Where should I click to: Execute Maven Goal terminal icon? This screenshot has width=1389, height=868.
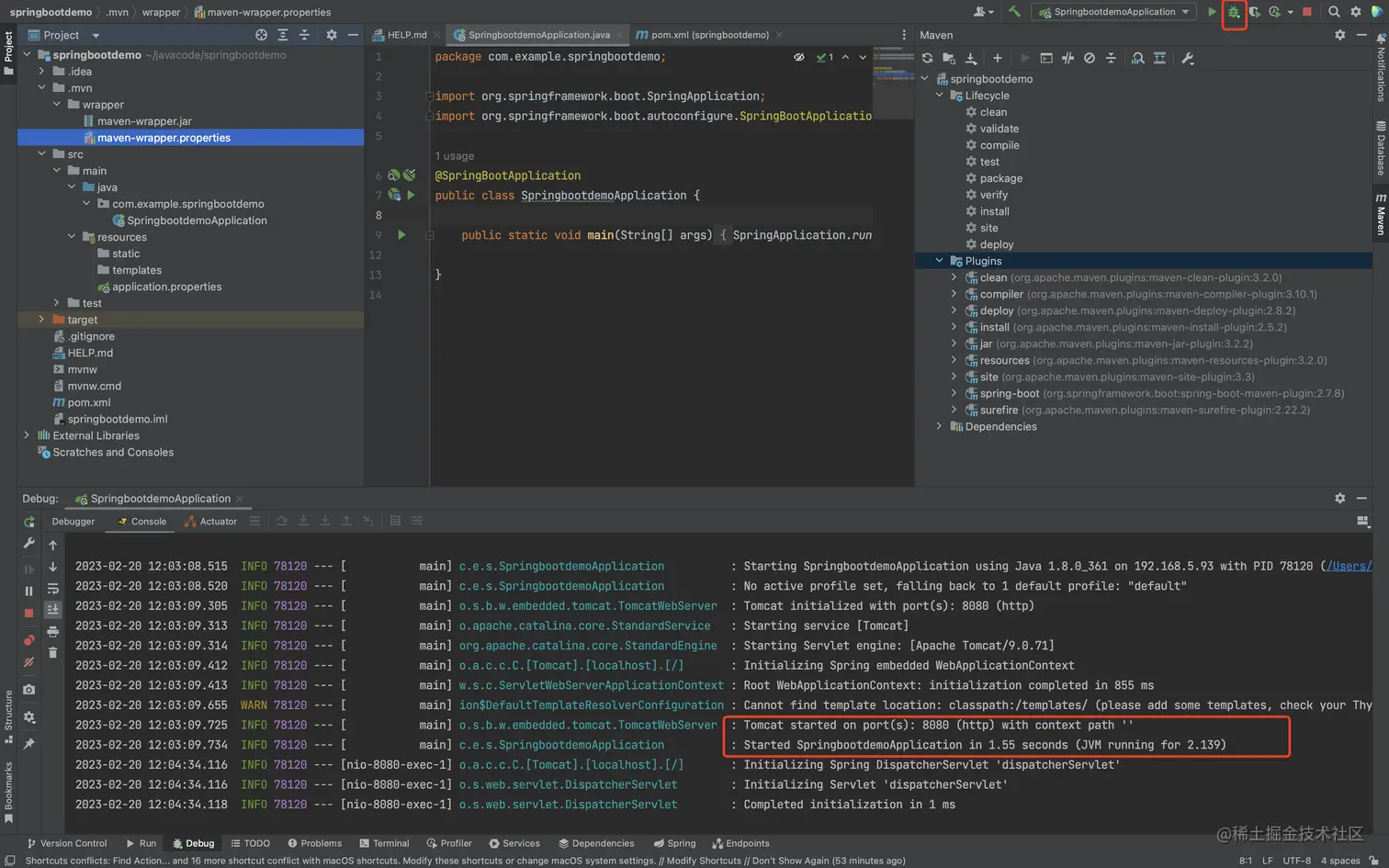coord(1046,58)
